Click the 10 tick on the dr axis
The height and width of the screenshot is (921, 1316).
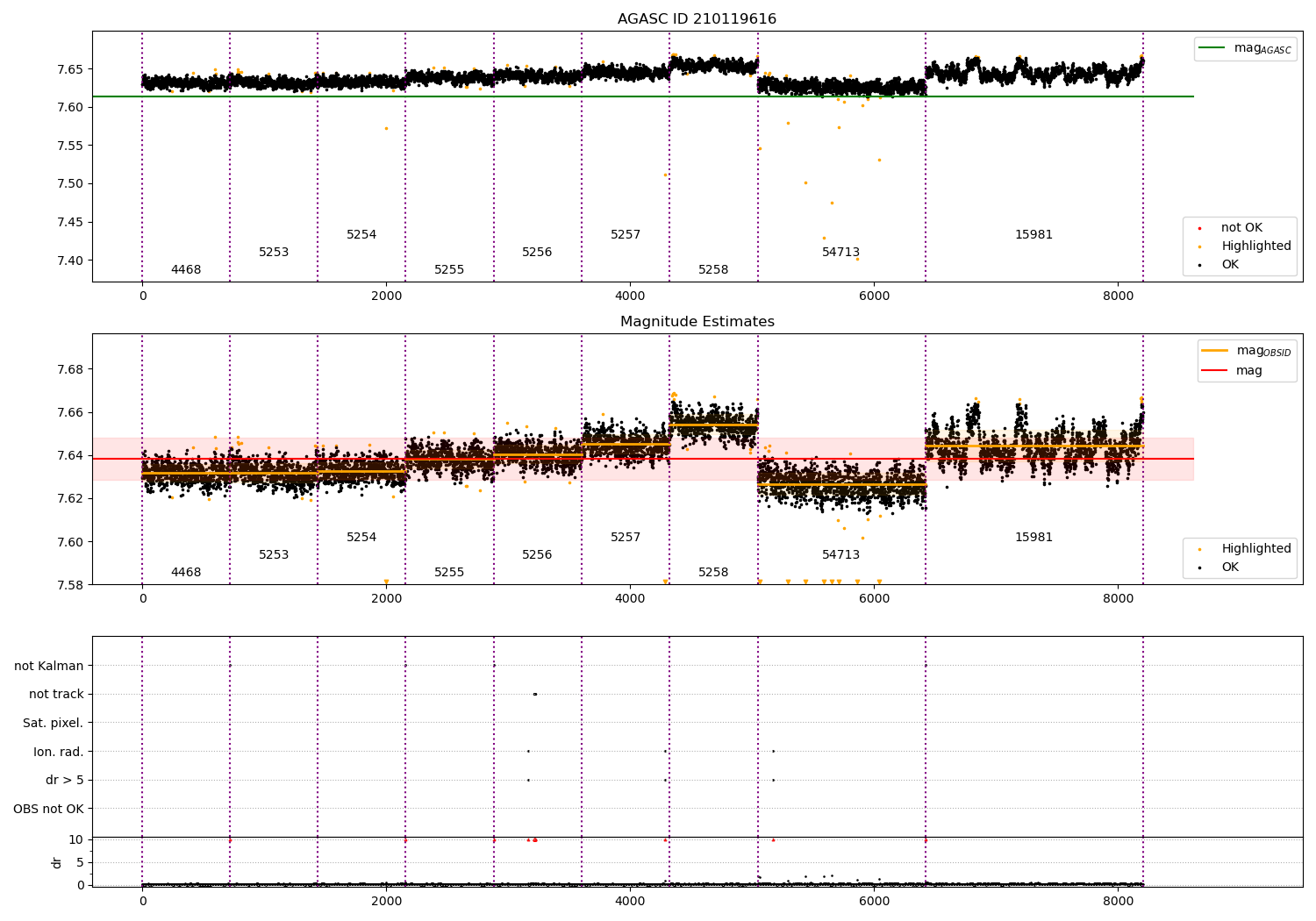click(x=75, y=839)
